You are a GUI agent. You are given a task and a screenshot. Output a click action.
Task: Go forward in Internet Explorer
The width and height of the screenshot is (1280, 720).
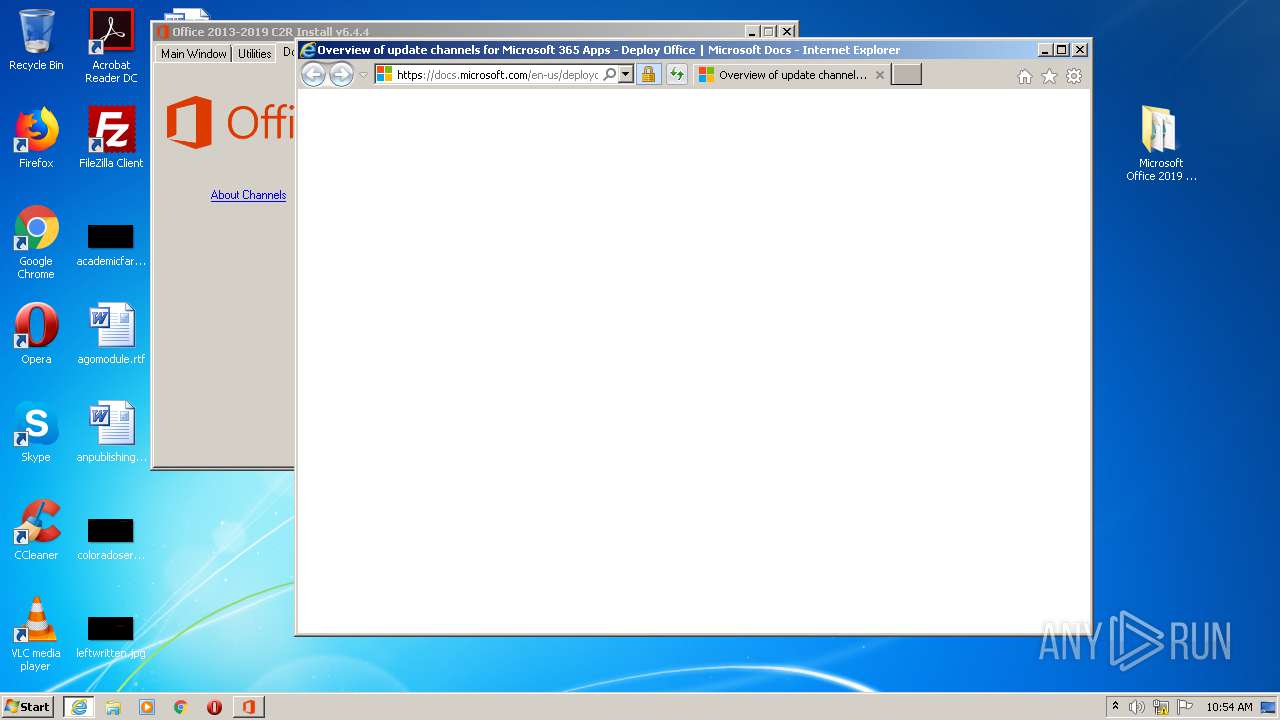point(341,75)
